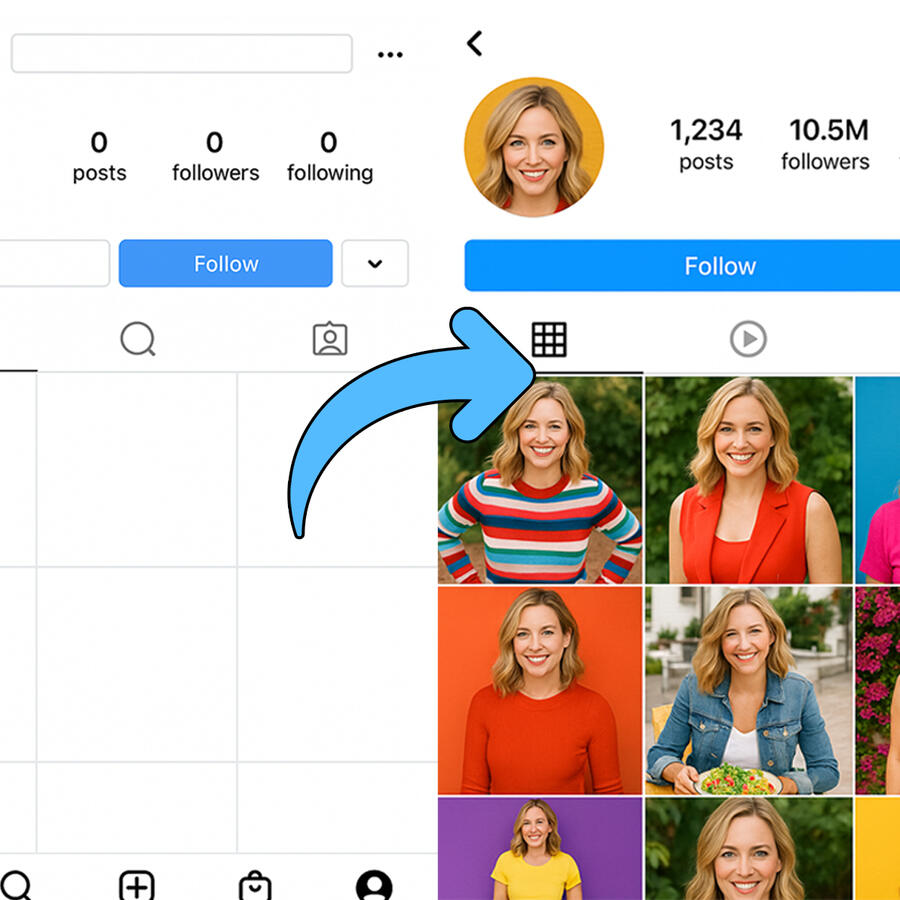
Task: Switch to the reels play tab
Action: pos(748,339)
